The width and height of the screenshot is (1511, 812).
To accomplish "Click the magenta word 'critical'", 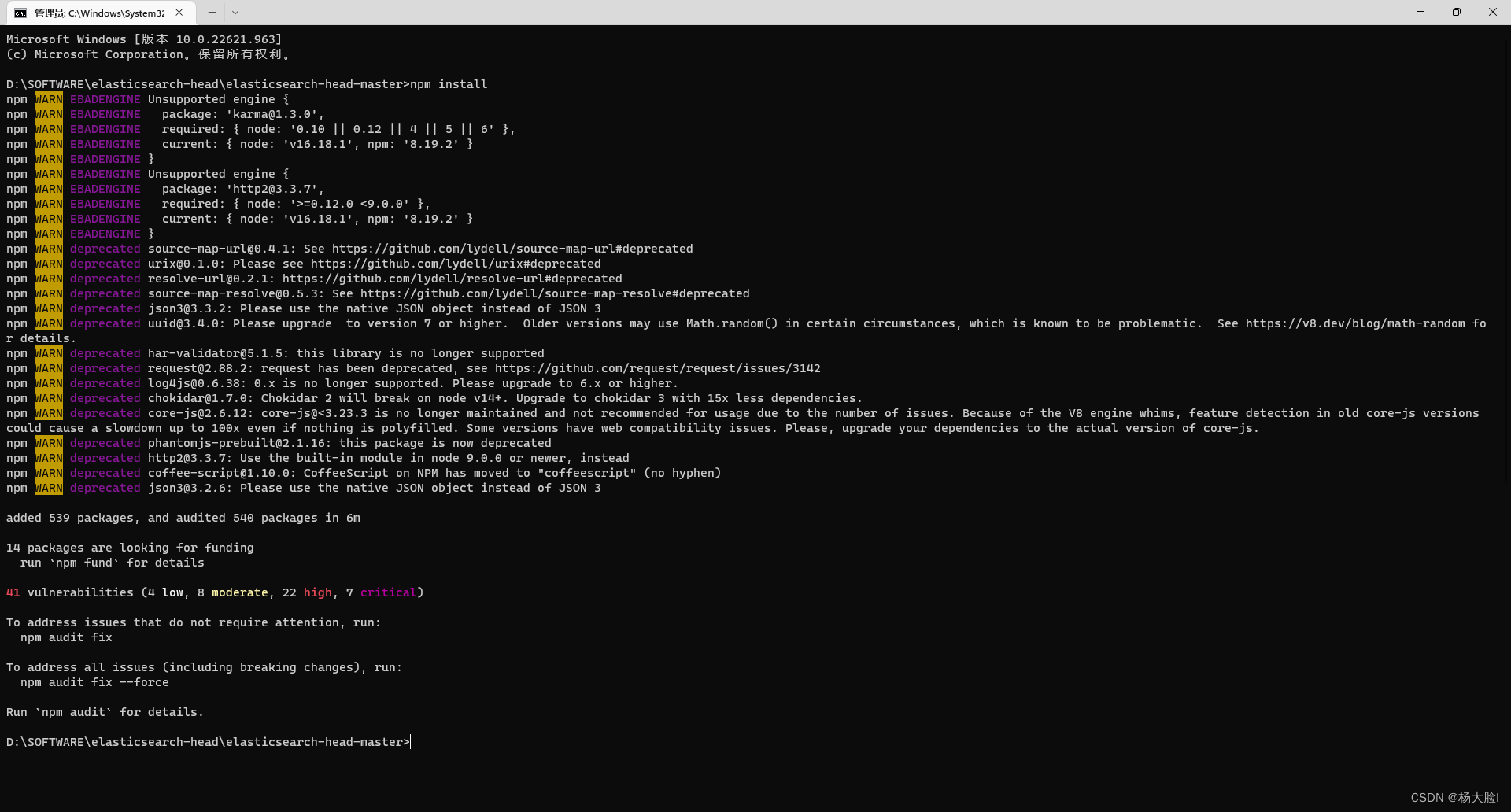I will (388, 592).
